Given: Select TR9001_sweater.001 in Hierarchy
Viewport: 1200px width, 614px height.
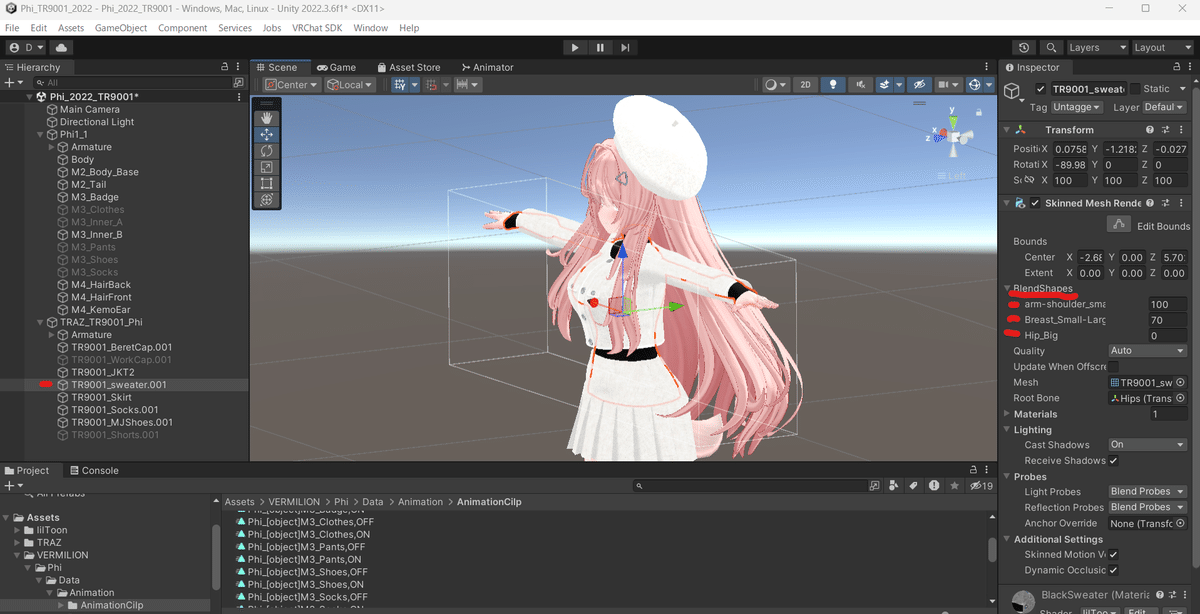Looking at the screenshot, I should [x=118, y=385].
